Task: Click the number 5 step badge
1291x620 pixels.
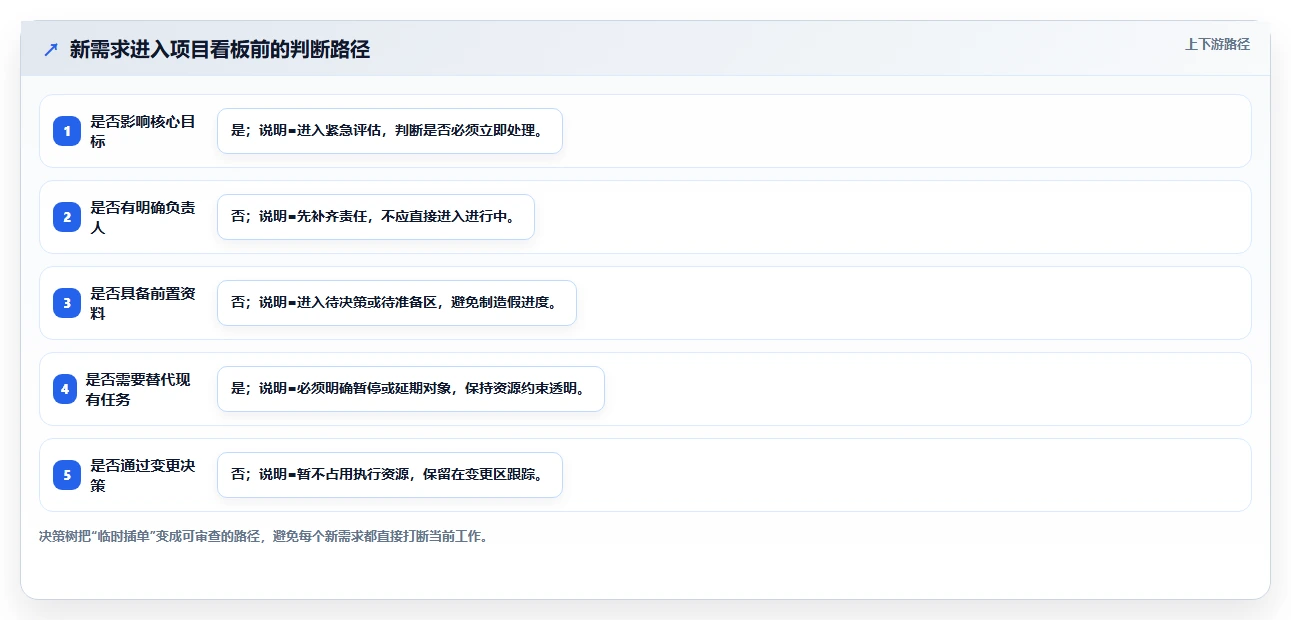Action: [x=67, y=475]
